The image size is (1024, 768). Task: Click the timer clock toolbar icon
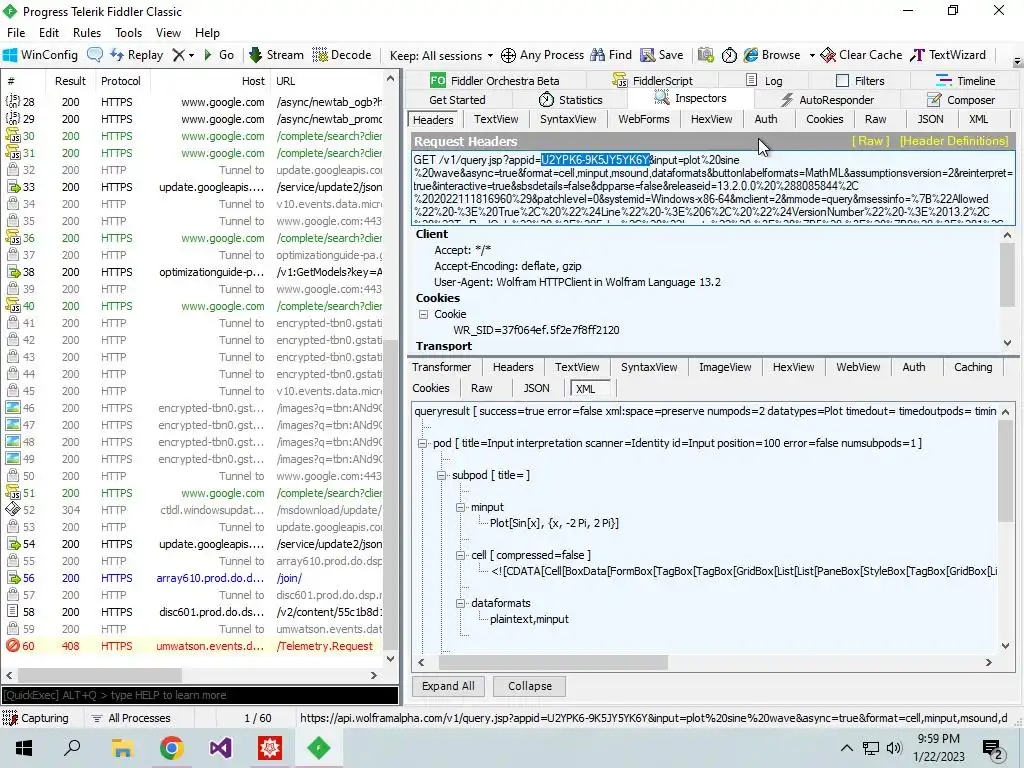pyautogui.click(x=729, y=56)
